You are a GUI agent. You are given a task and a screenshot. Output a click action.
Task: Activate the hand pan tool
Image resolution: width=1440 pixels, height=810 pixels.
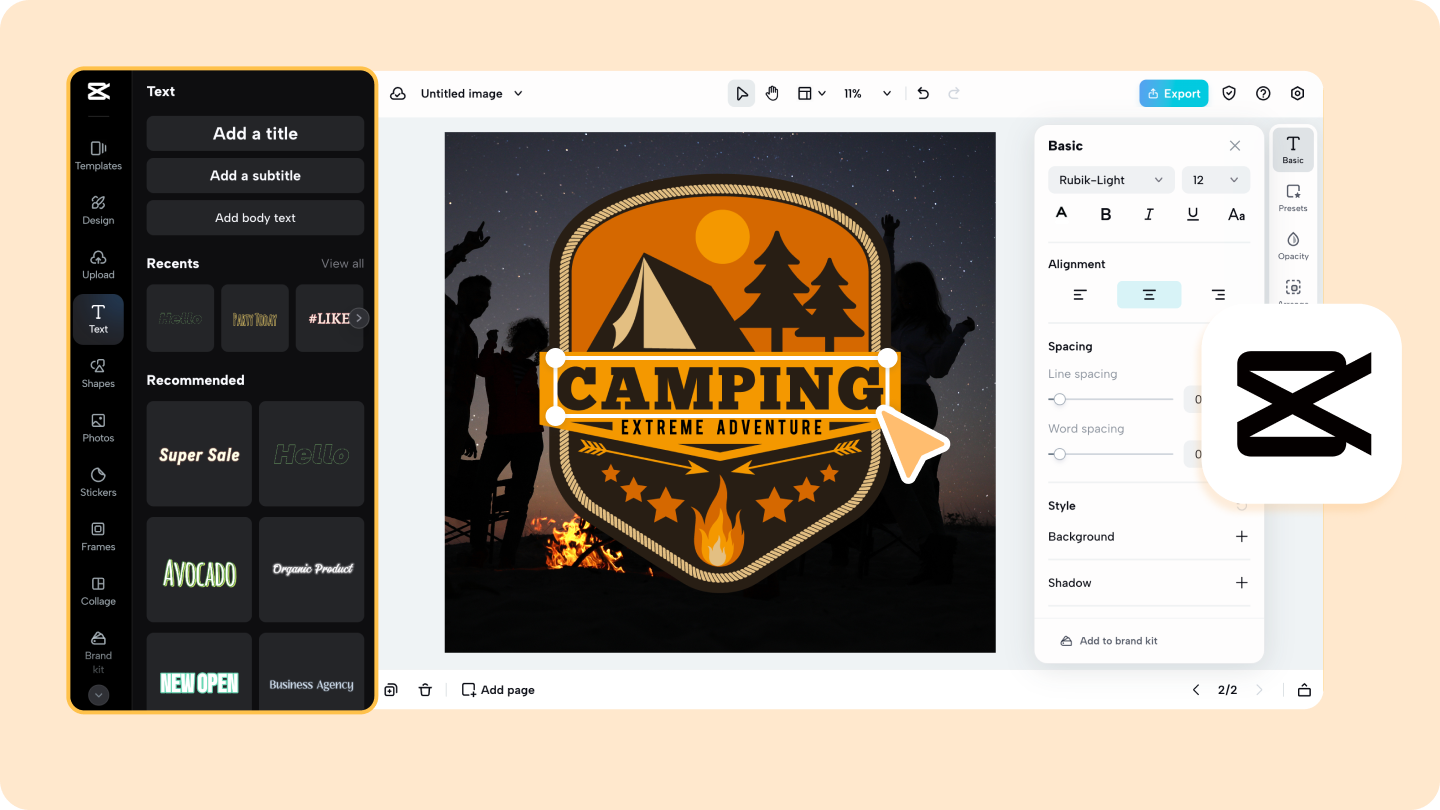point(772,93)
